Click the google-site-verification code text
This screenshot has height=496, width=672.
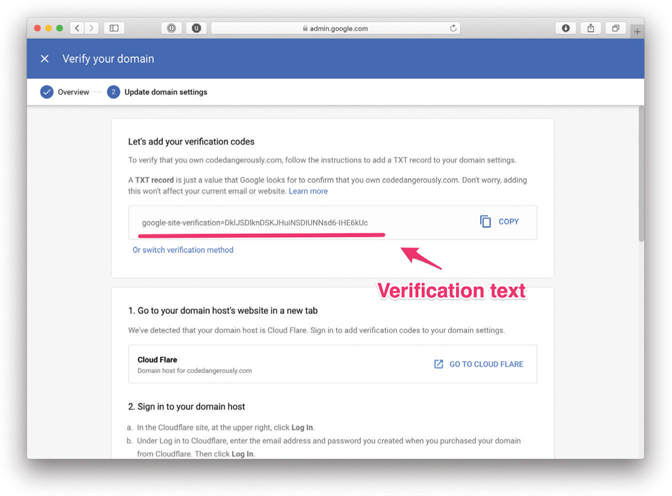tap(255, 222)
